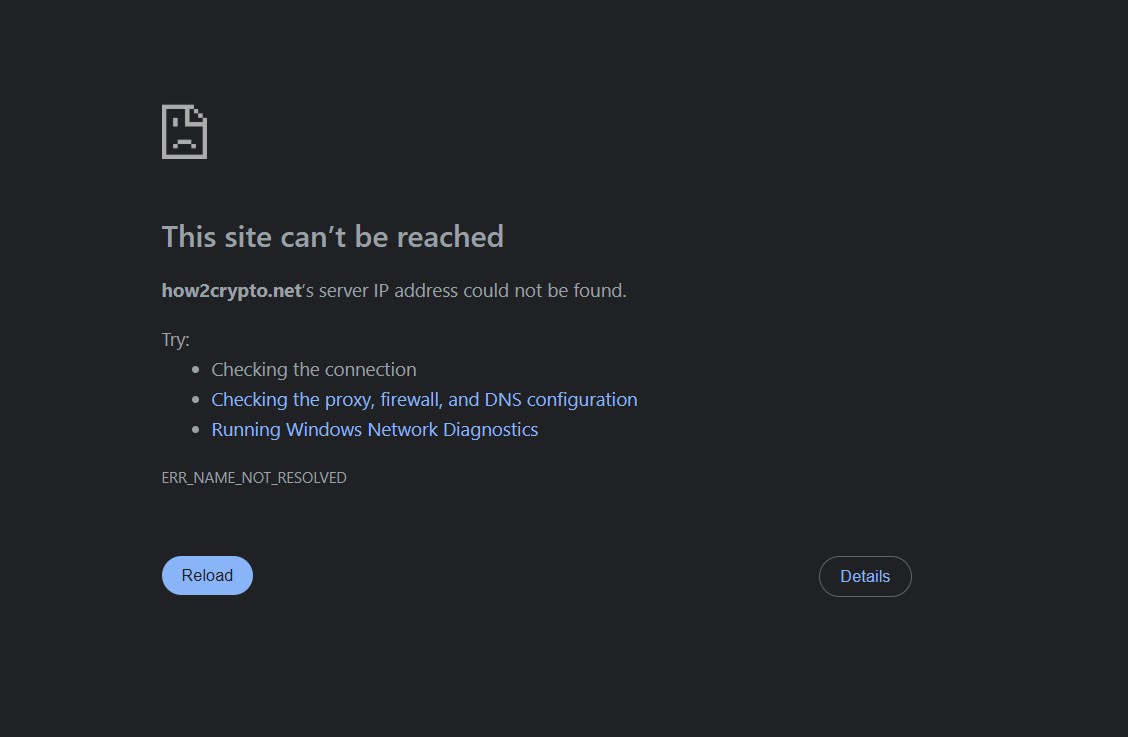The height and width of the screenshot is (737, 1128).
Task: Click bullet beside the proxy and firewall link
Action: (195, 400)
